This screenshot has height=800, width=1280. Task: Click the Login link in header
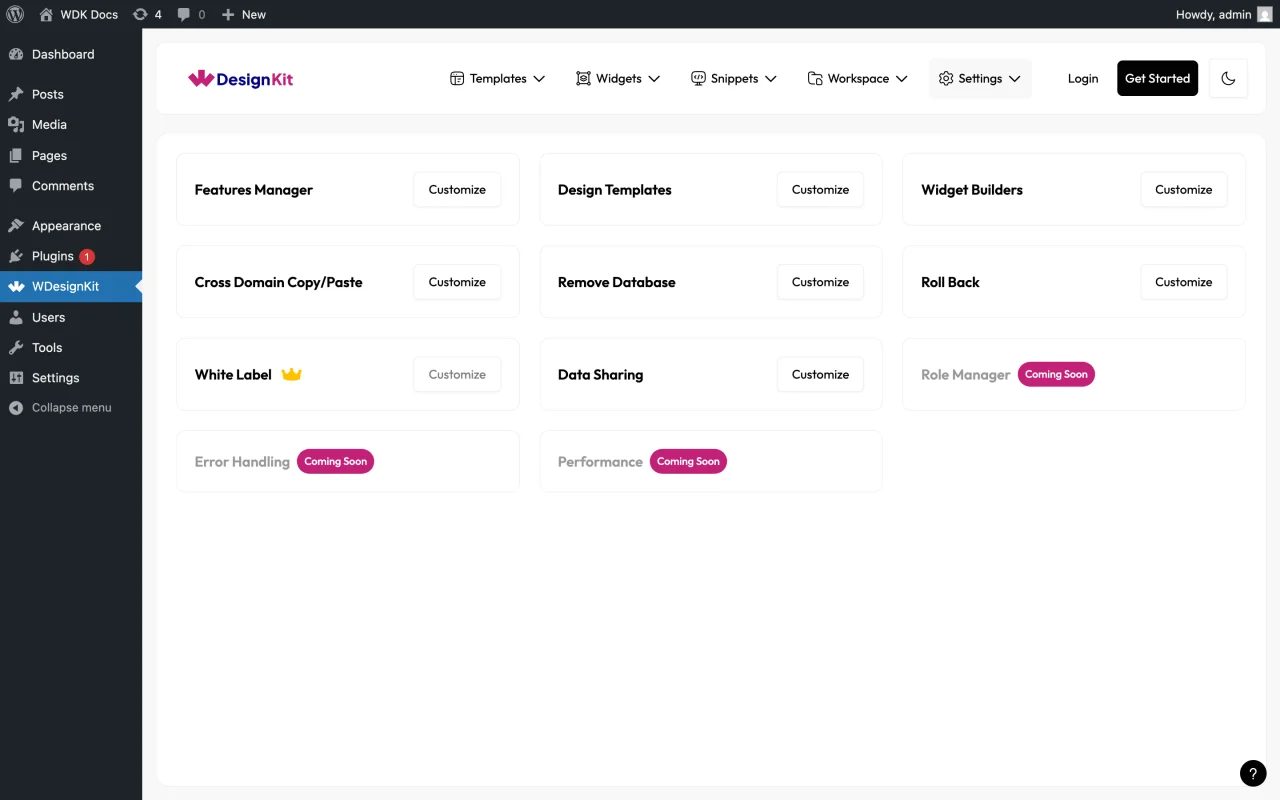pos(1083,78)
